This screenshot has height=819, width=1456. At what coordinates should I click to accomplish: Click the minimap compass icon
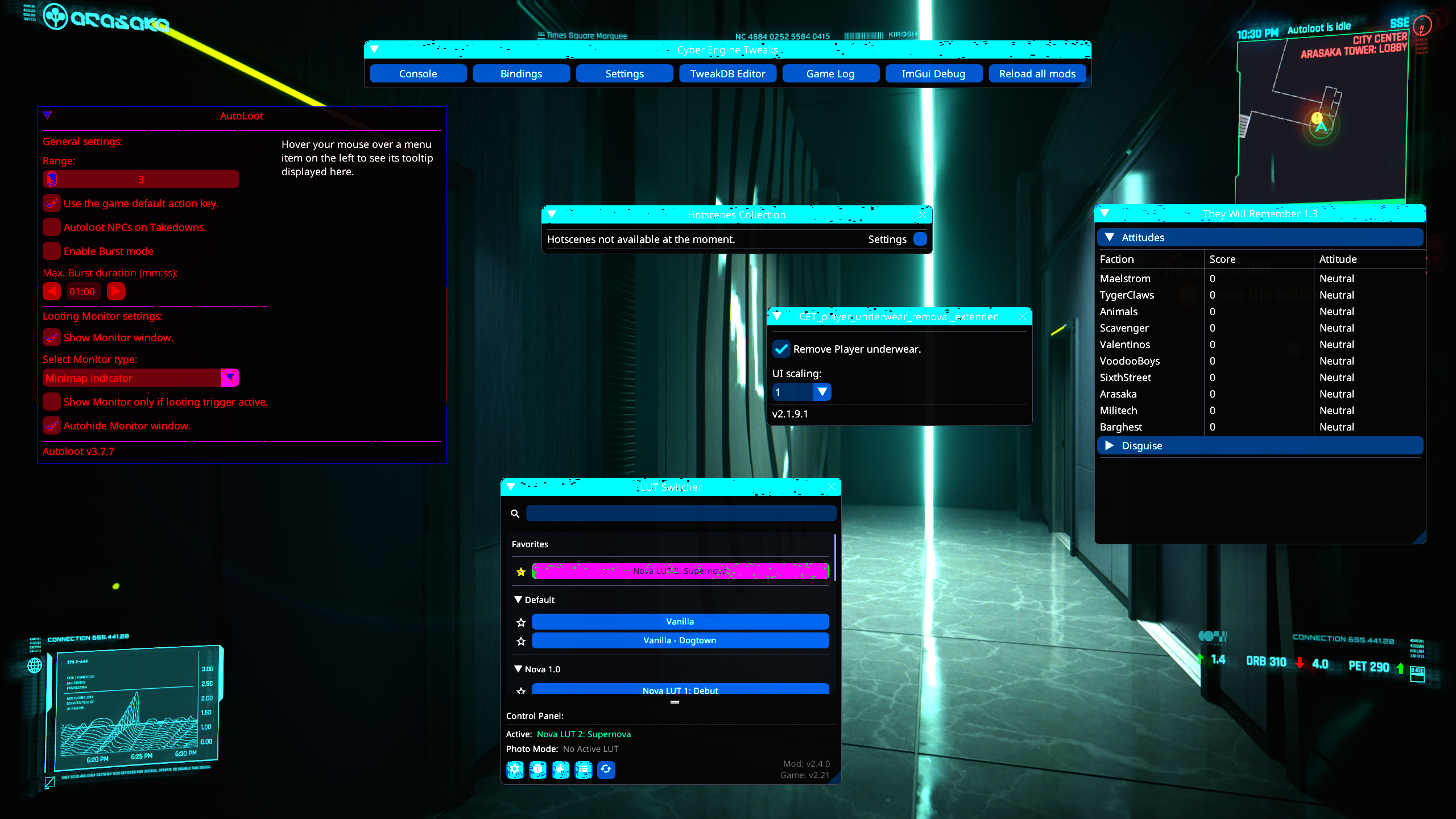(1422, 26)
